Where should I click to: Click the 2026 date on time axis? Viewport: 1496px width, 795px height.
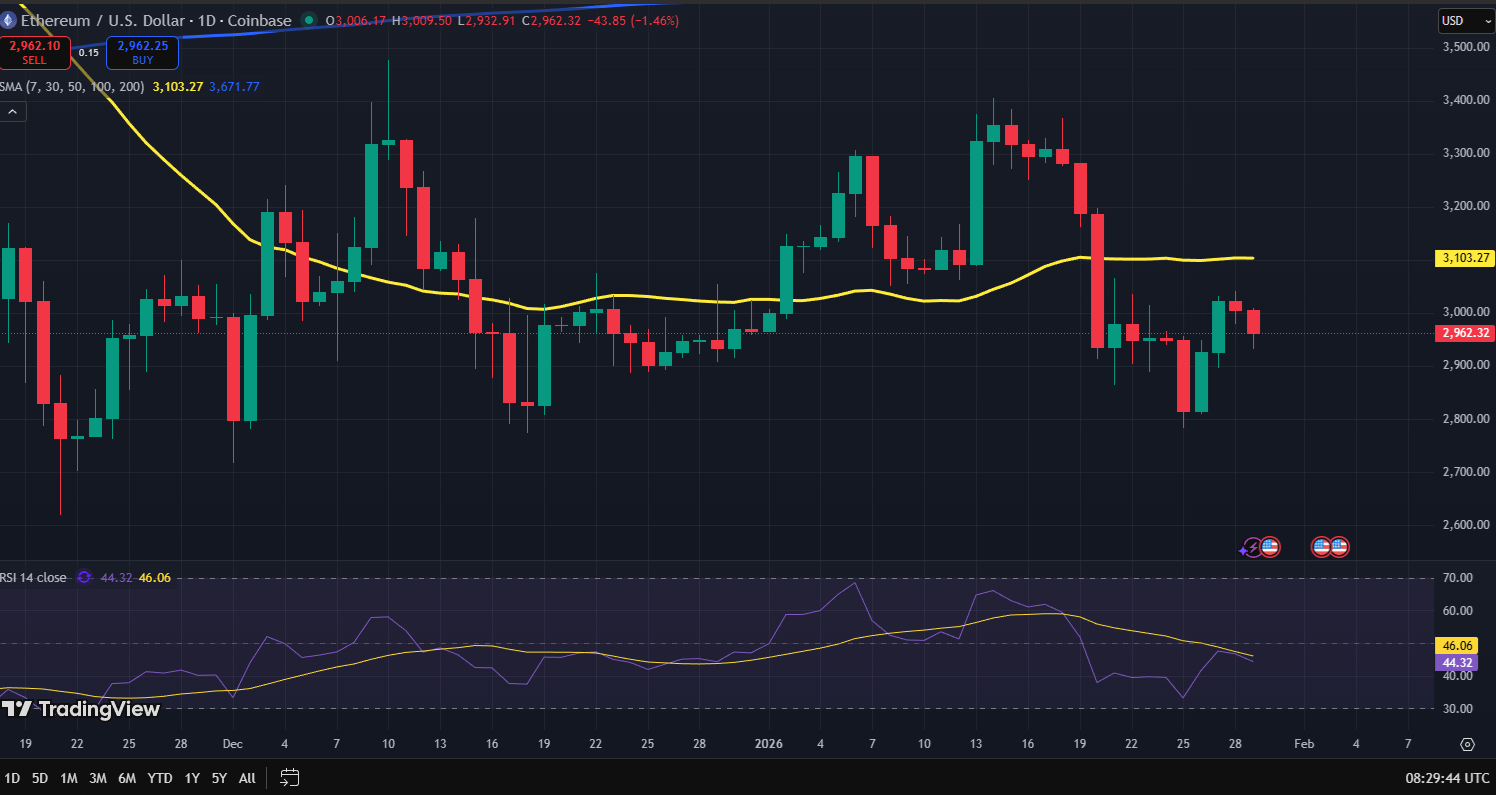tap(769, 744)
